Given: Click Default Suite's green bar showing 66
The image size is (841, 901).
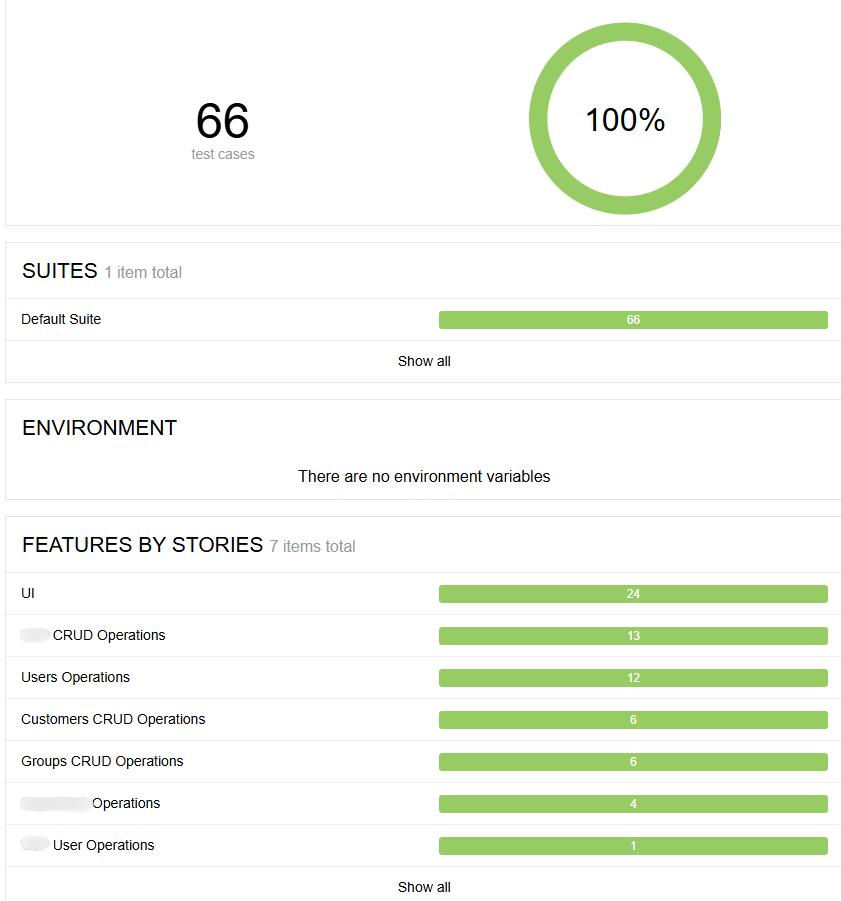Looking at the screenshot, I should pos(633,320).
